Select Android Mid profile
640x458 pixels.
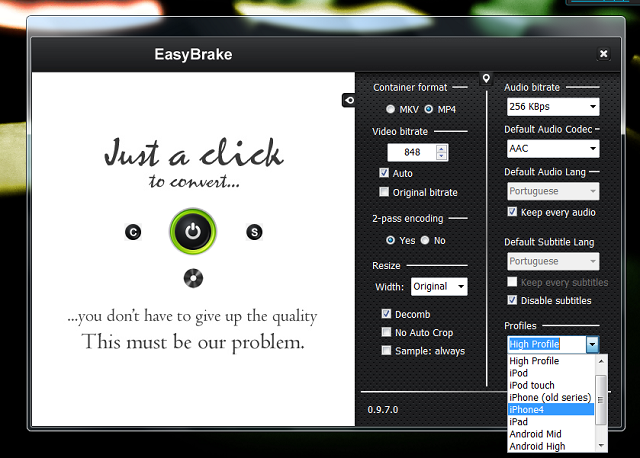click(551, 434)
